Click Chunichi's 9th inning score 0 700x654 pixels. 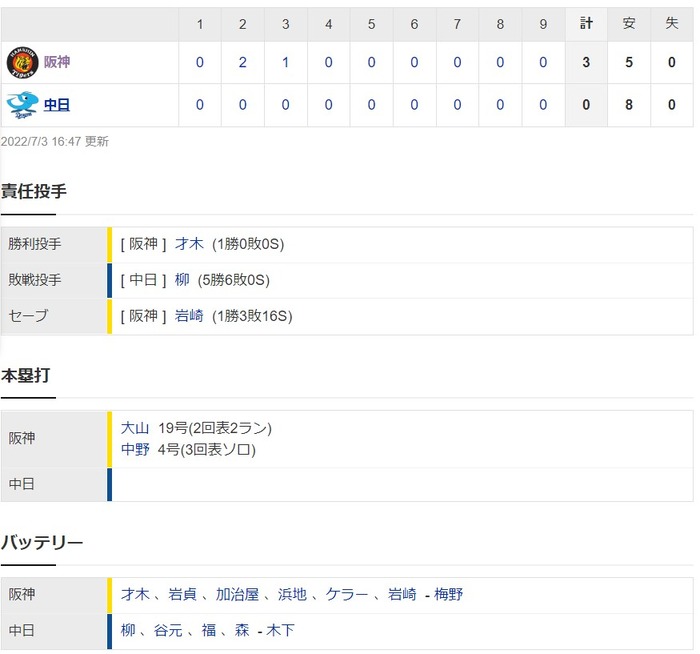pos(543,104)
